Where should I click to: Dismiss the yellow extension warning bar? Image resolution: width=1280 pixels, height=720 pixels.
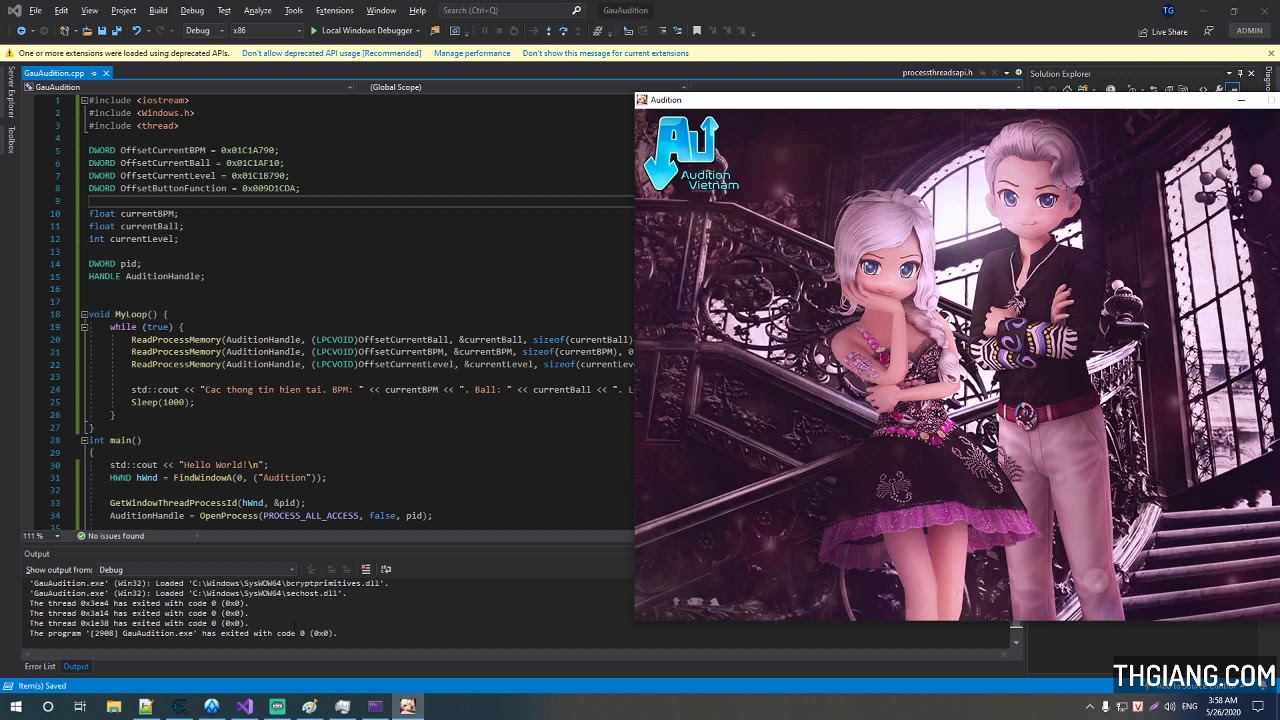click(x=1271, y=53)
